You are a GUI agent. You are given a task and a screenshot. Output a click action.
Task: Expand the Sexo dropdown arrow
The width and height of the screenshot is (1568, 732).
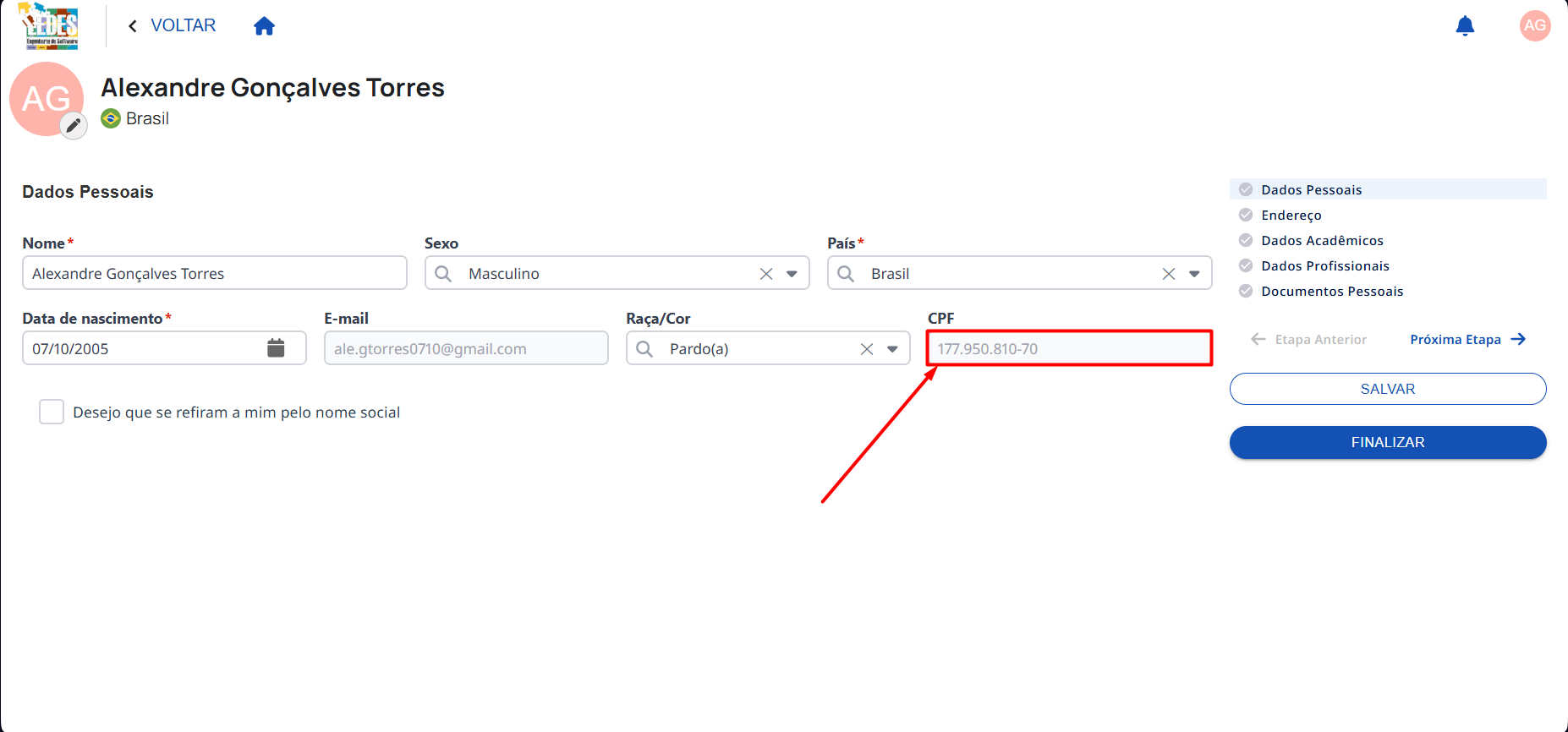(x=792, y=274)
